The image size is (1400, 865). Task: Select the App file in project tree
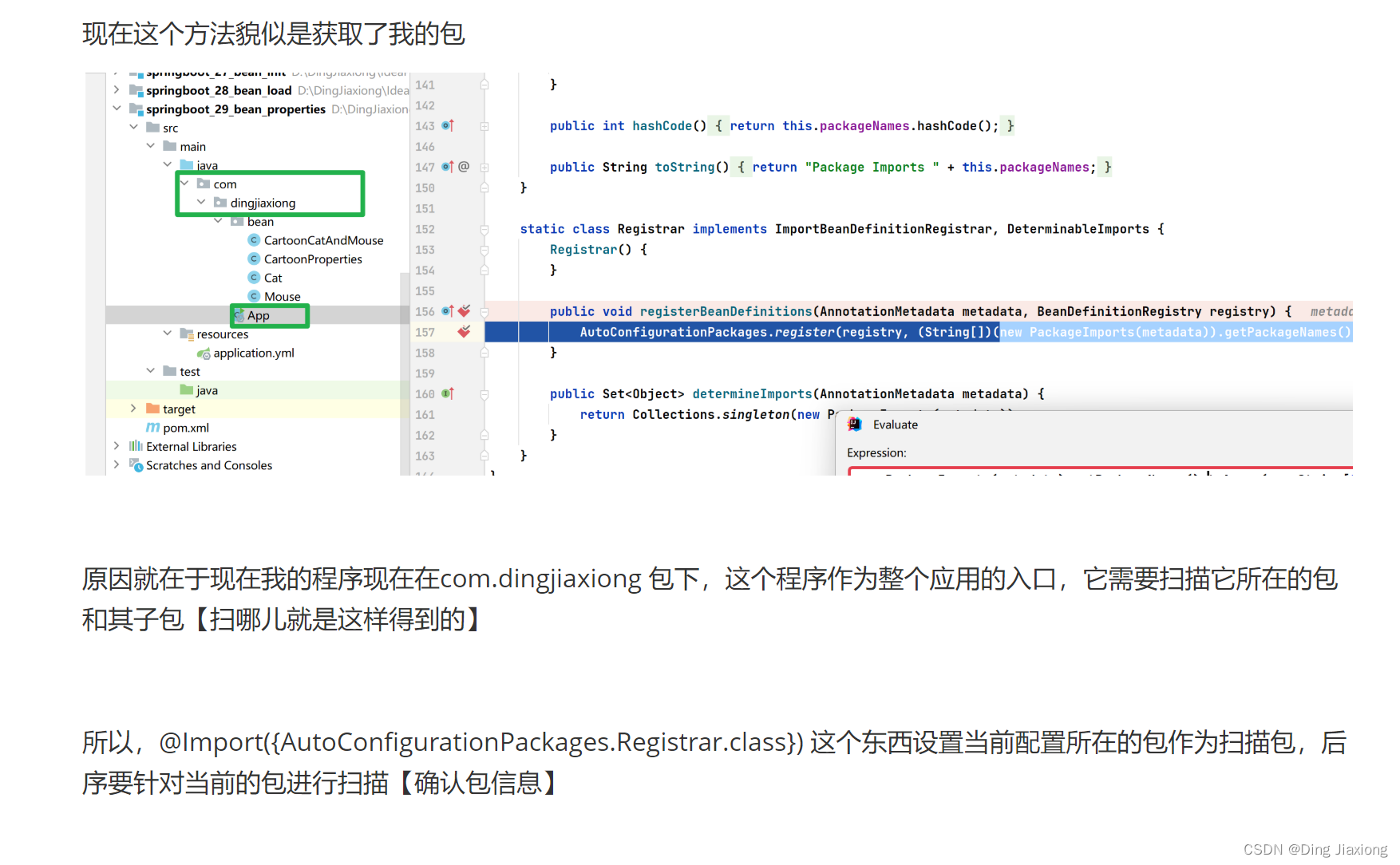pos(259,315)
